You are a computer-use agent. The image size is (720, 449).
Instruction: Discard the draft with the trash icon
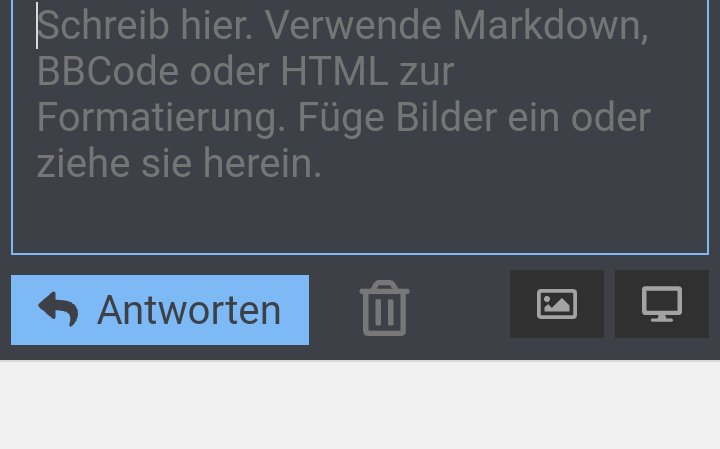[x=384, y=308]
